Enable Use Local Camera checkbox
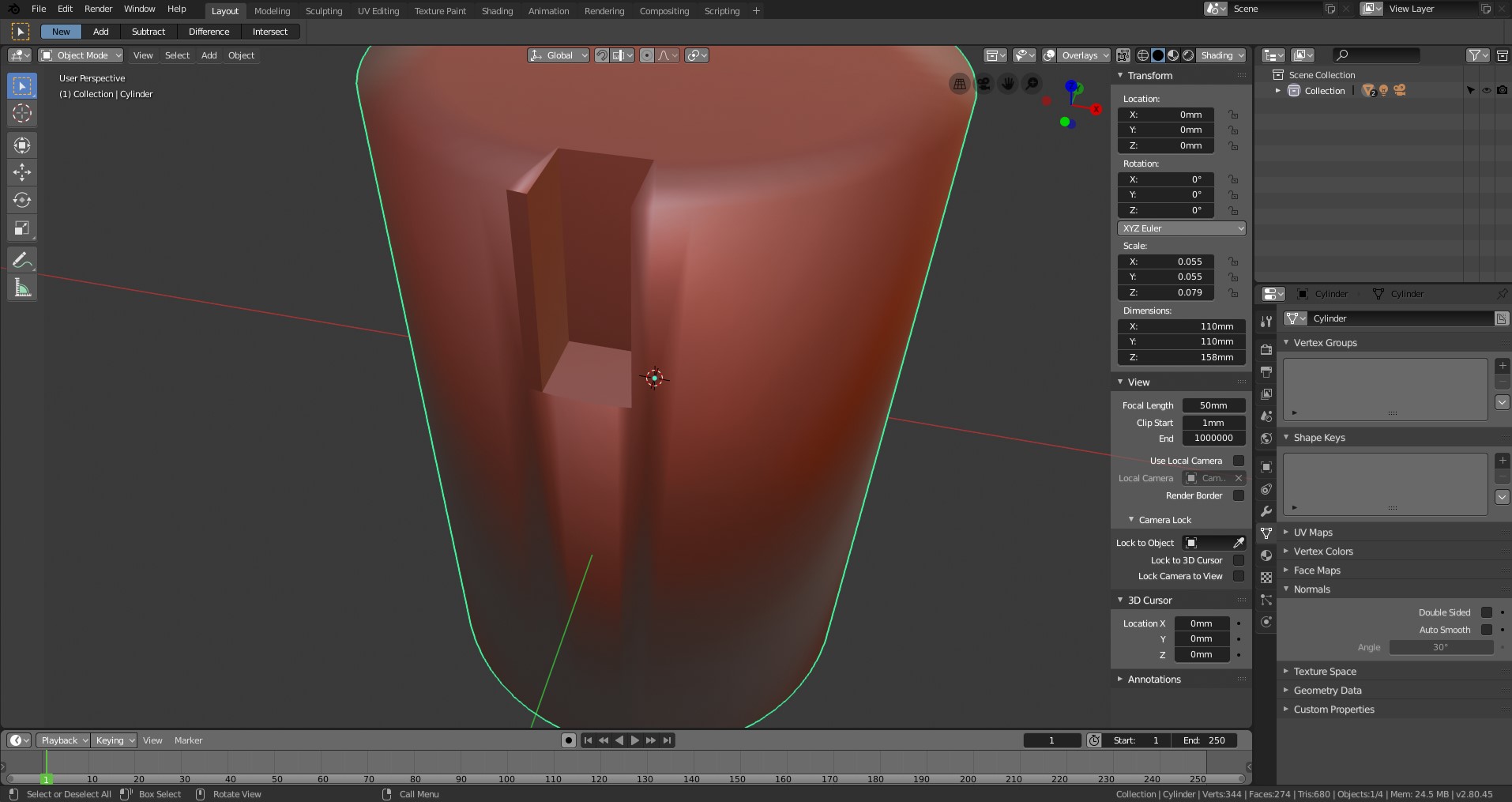1512x802 pixels. (1239, 461)
